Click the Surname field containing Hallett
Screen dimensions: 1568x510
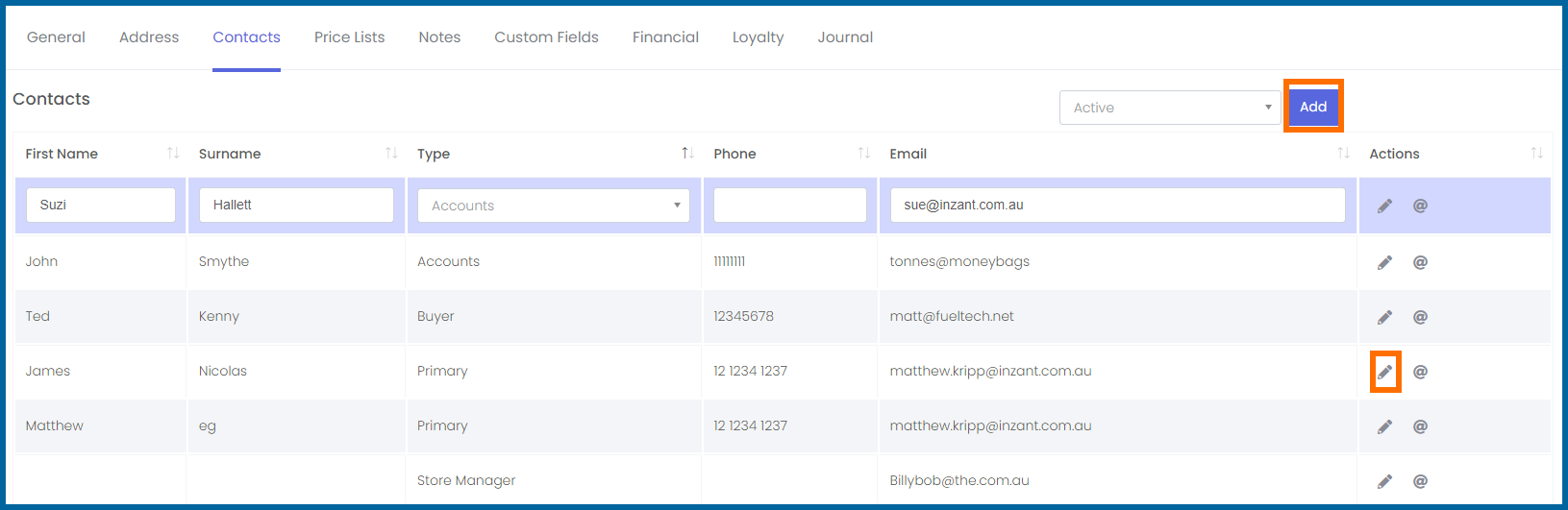click(296, 206)
